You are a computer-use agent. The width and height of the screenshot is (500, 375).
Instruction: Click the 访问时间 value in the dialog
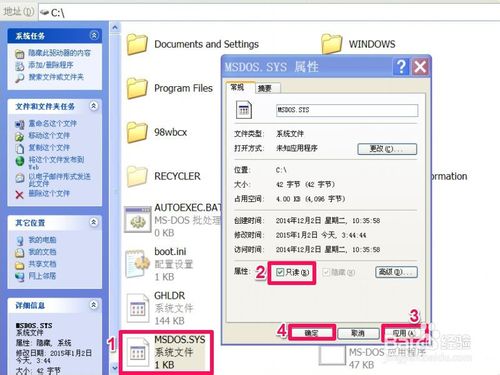328,250
